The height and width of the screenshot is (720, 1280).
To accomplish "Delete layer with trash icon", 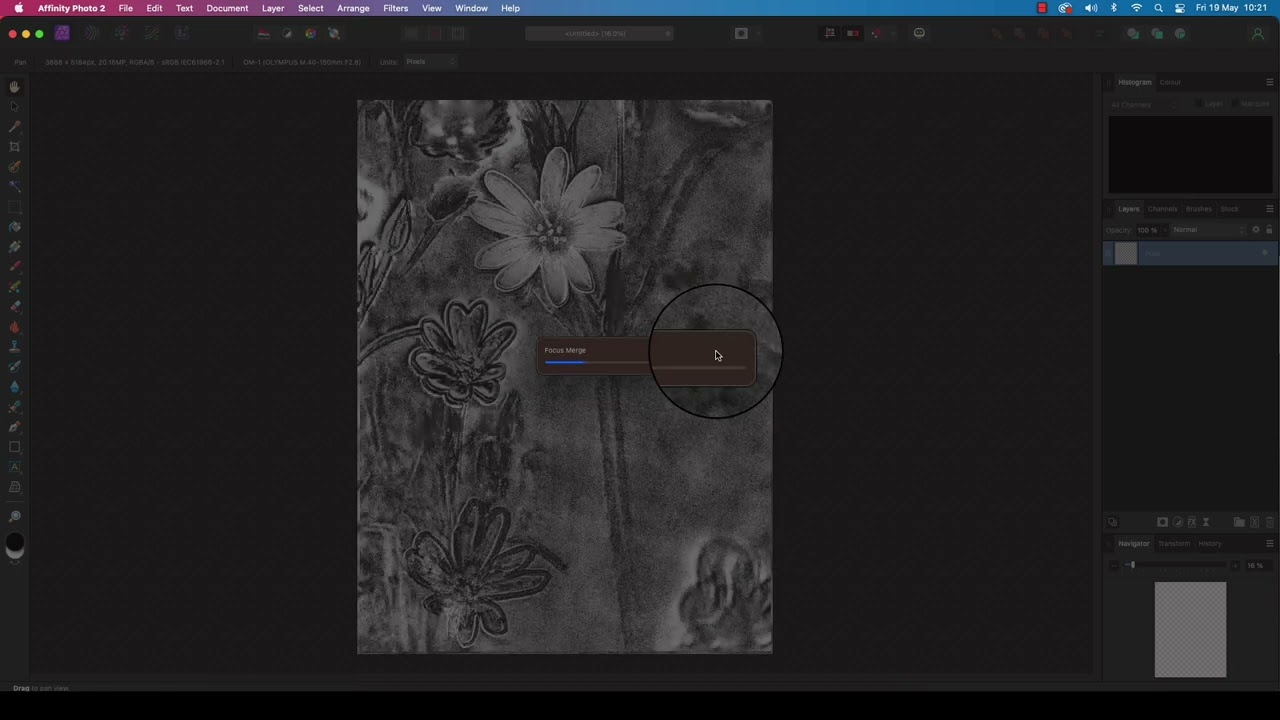I will pyautogui.click(x=1269, y=522).
